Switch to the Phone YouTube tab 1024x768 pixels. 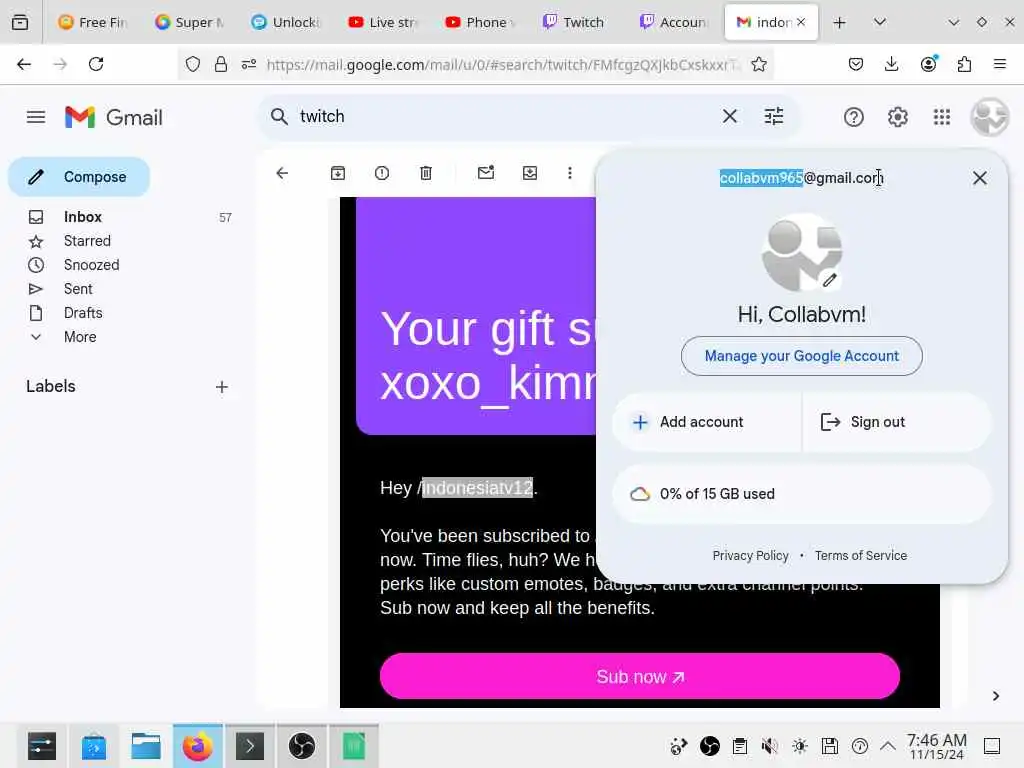pyautogui.click(x=479, y=22)
